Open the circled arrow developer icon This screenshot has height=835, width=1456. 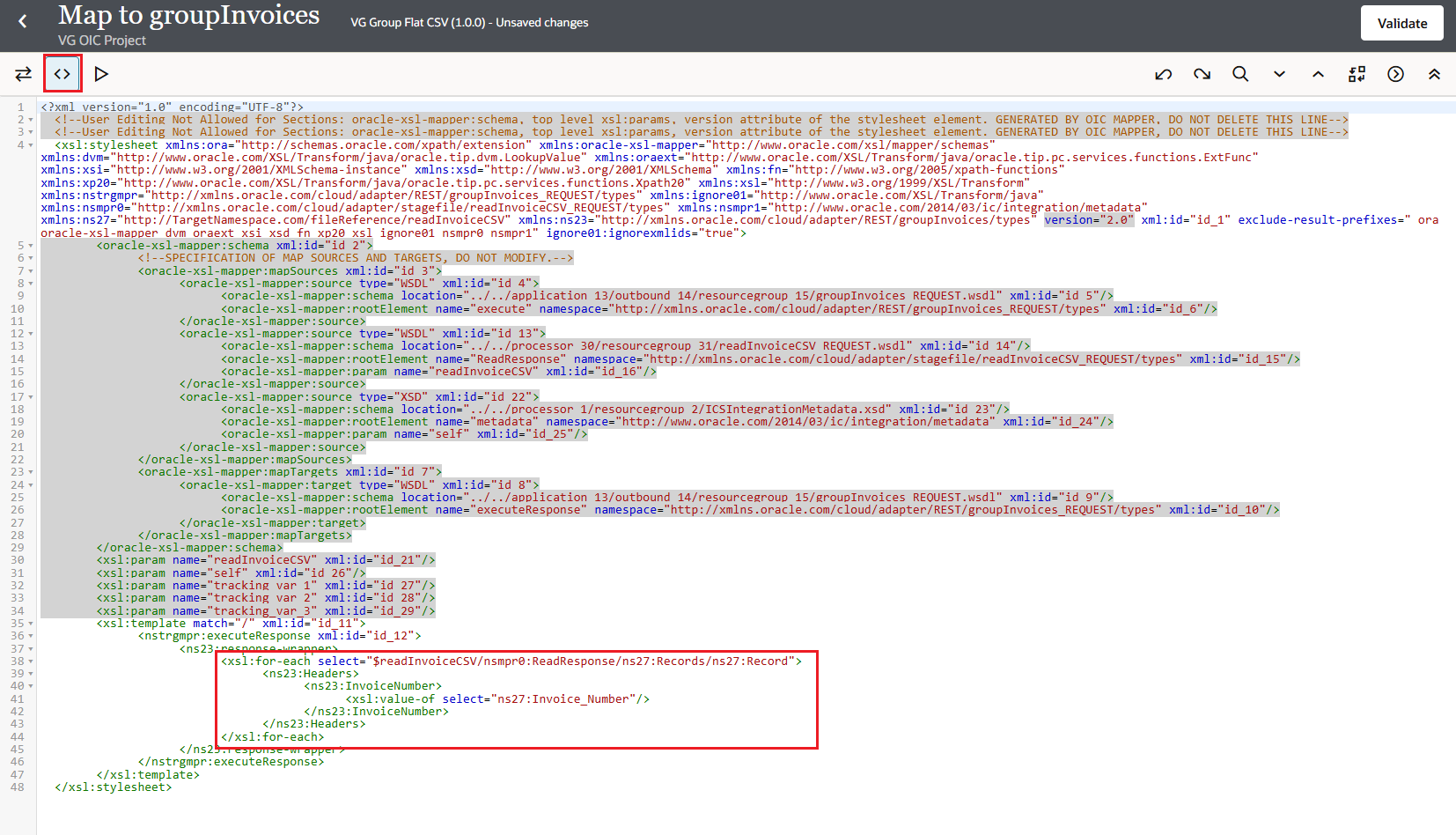[x=1395, y=74]
